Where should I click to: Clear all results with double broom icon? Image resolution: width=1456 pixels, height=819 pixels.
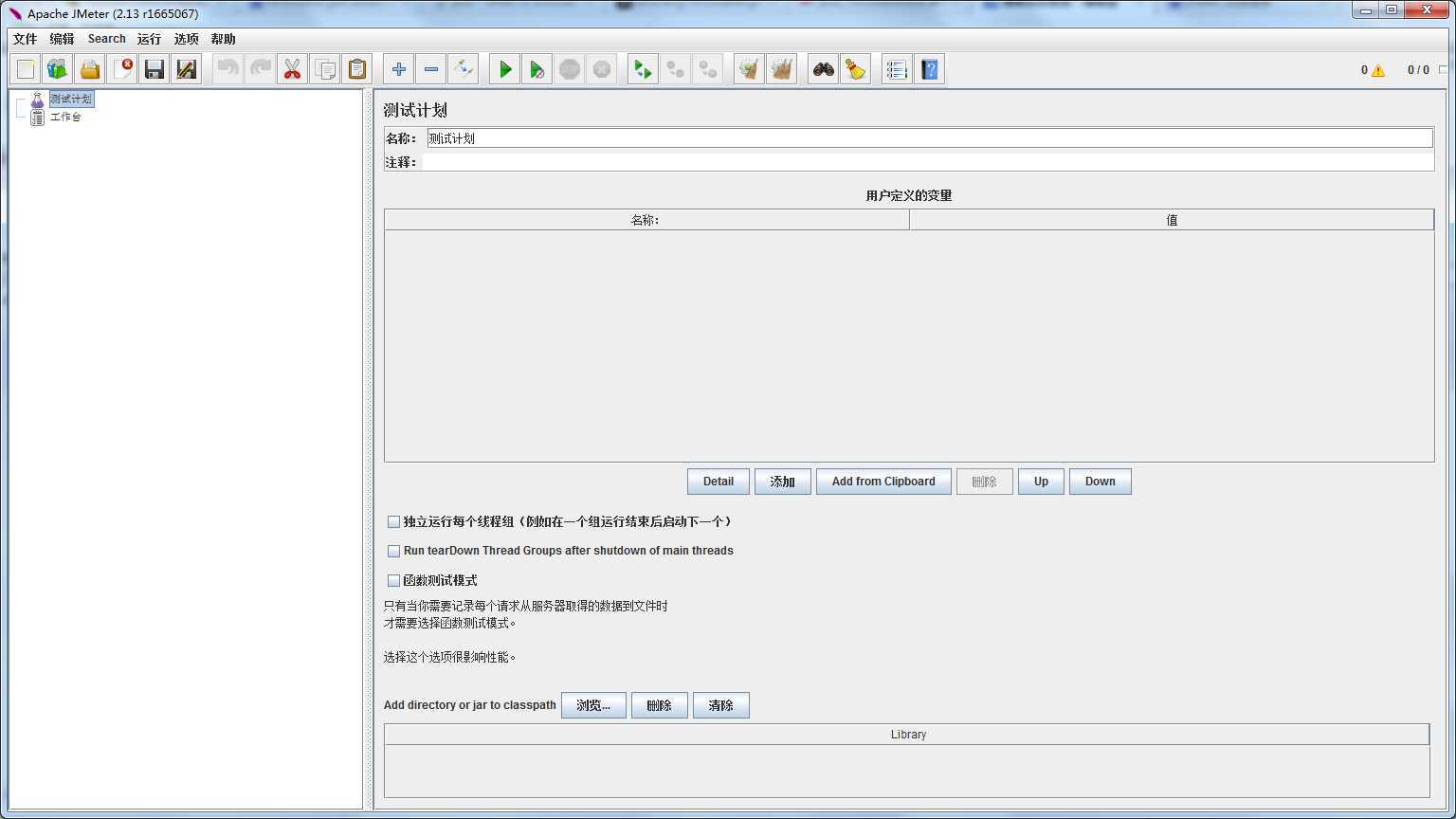(782, 69)
